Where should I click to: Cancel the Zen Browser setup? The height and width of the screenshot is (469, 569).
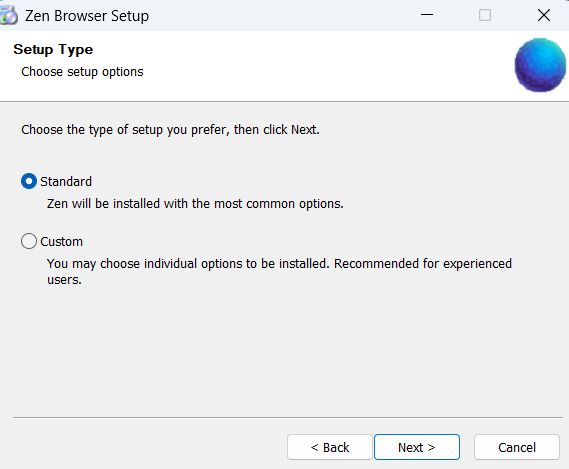[517, 447]
